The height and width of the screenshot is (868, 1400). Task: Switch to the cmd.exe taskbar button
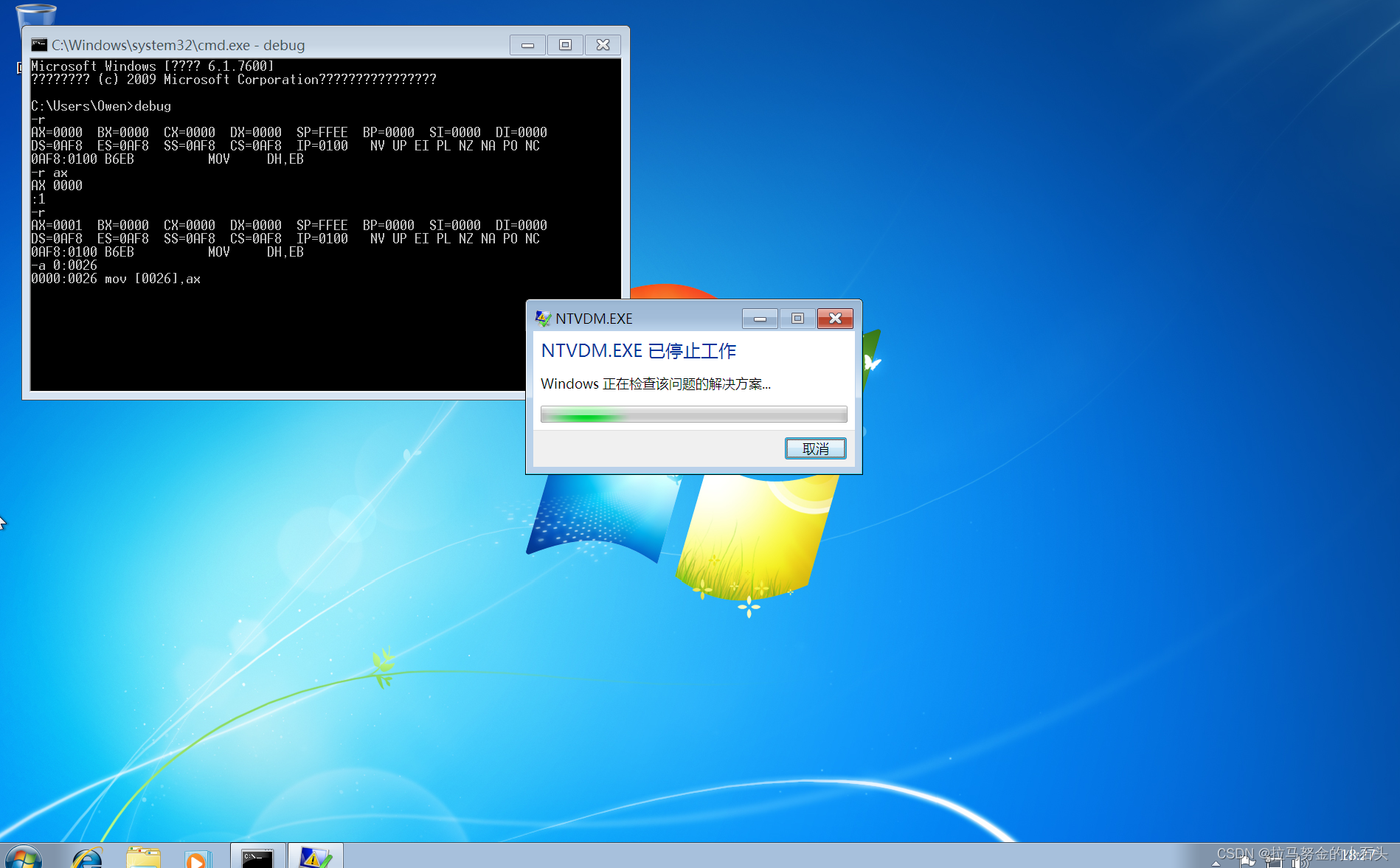(x=257, y=856)
